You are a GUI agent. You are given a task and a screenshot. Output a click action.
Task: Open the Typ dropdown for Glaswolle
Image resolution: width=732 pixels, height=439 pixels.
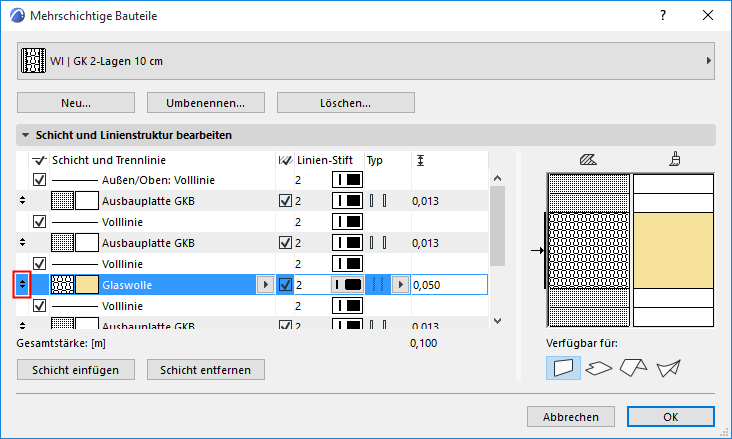(400, 285)
